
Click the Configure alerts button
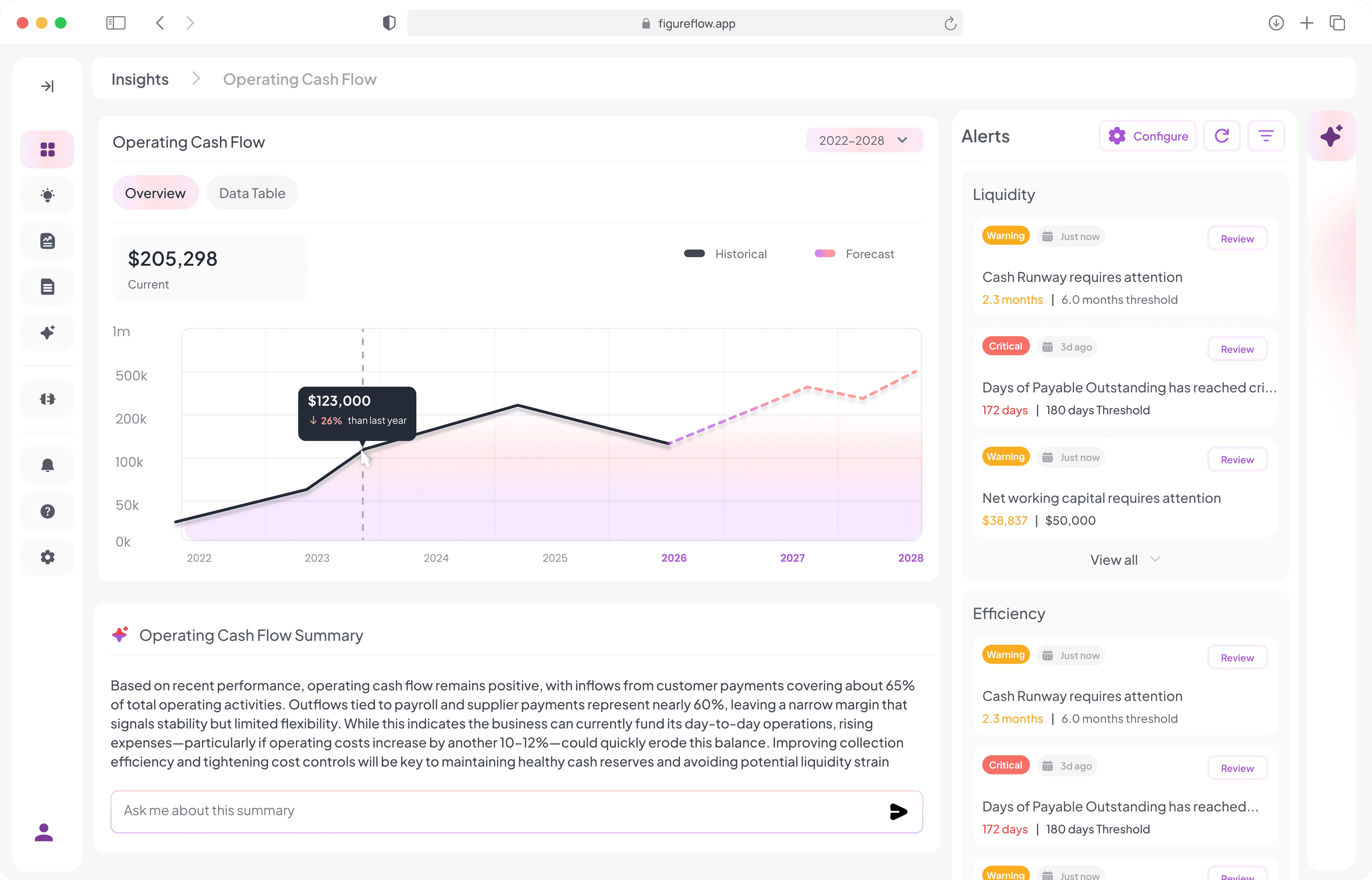[x=1147, y=136]
